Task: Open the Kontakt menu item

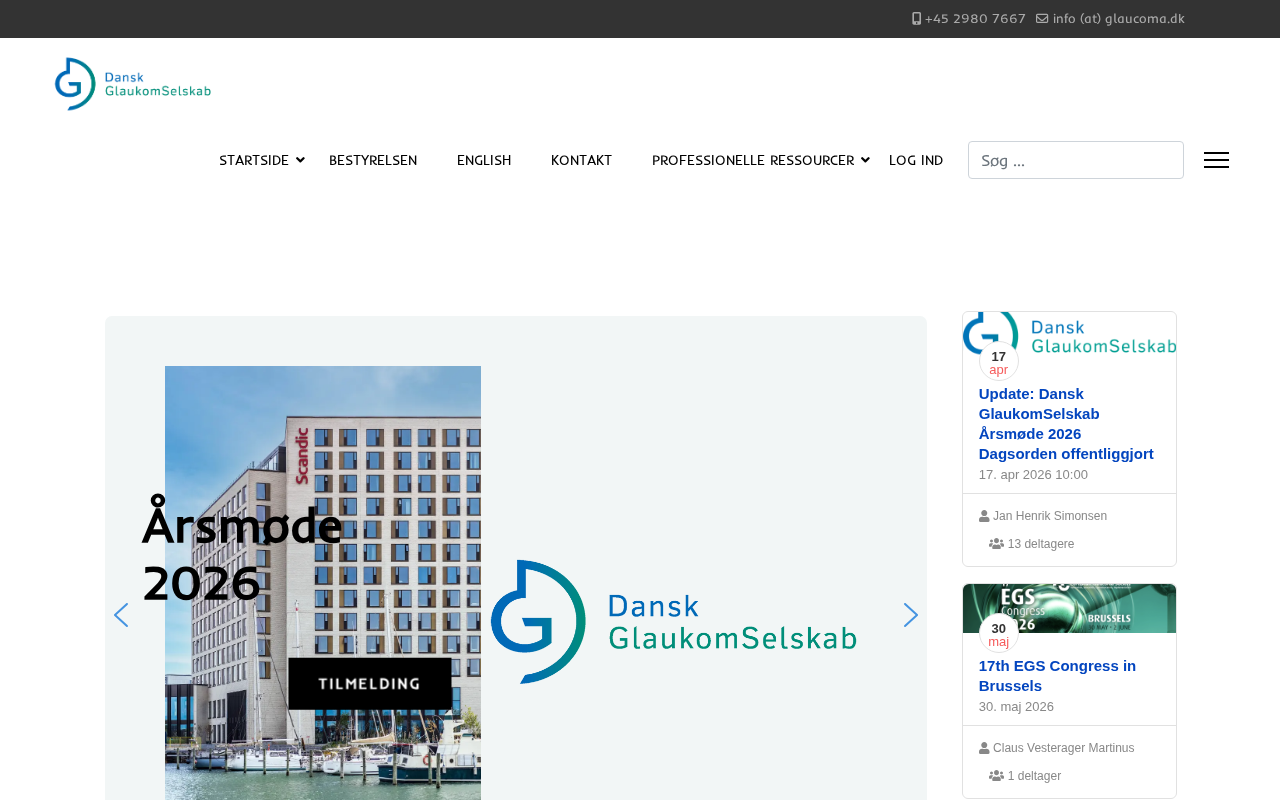Action: pyautogui.click(x=581, y=160)
